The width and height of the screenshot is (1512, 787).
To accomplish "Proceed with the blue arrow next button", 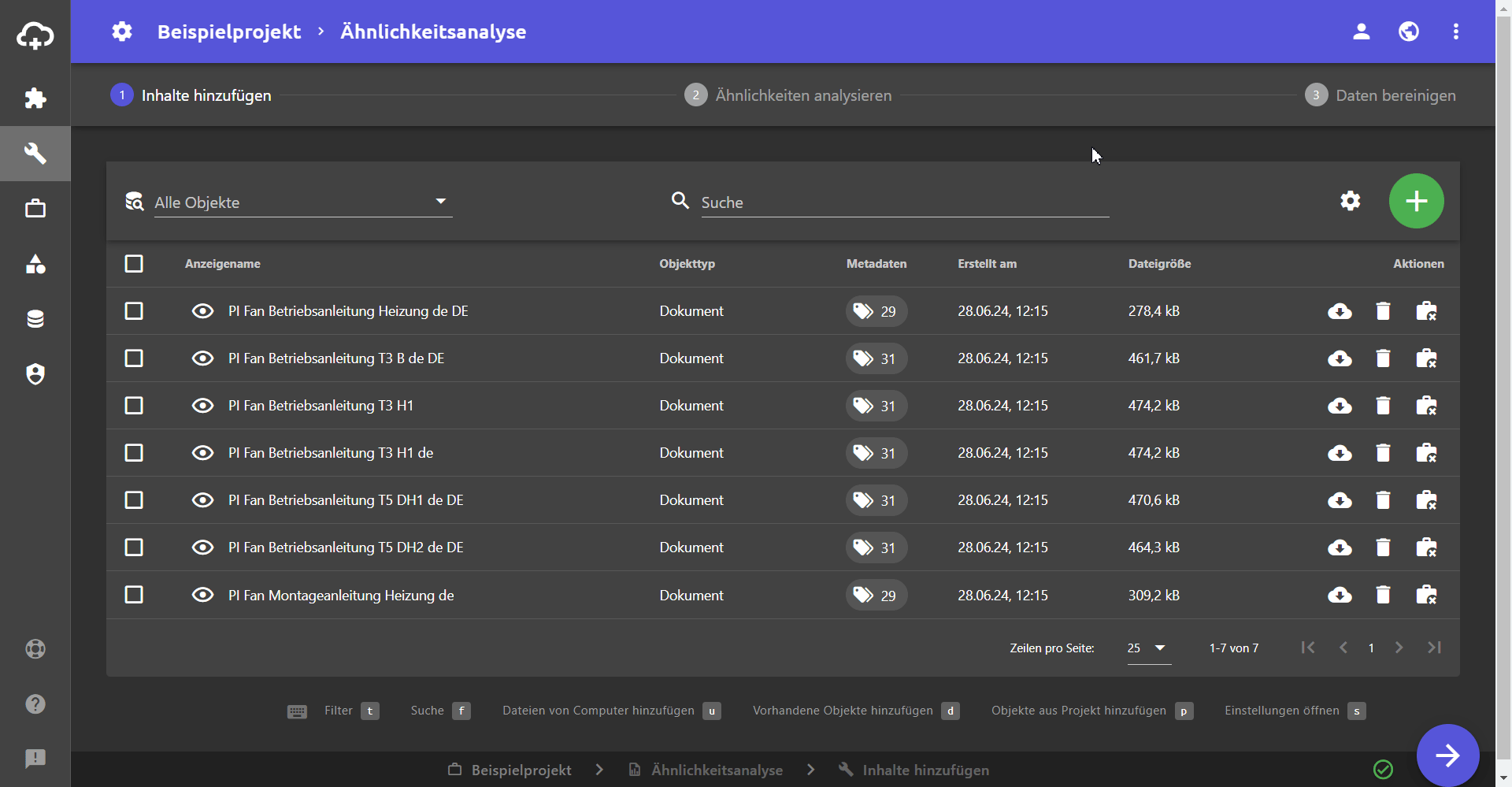I will (1447, 755).
